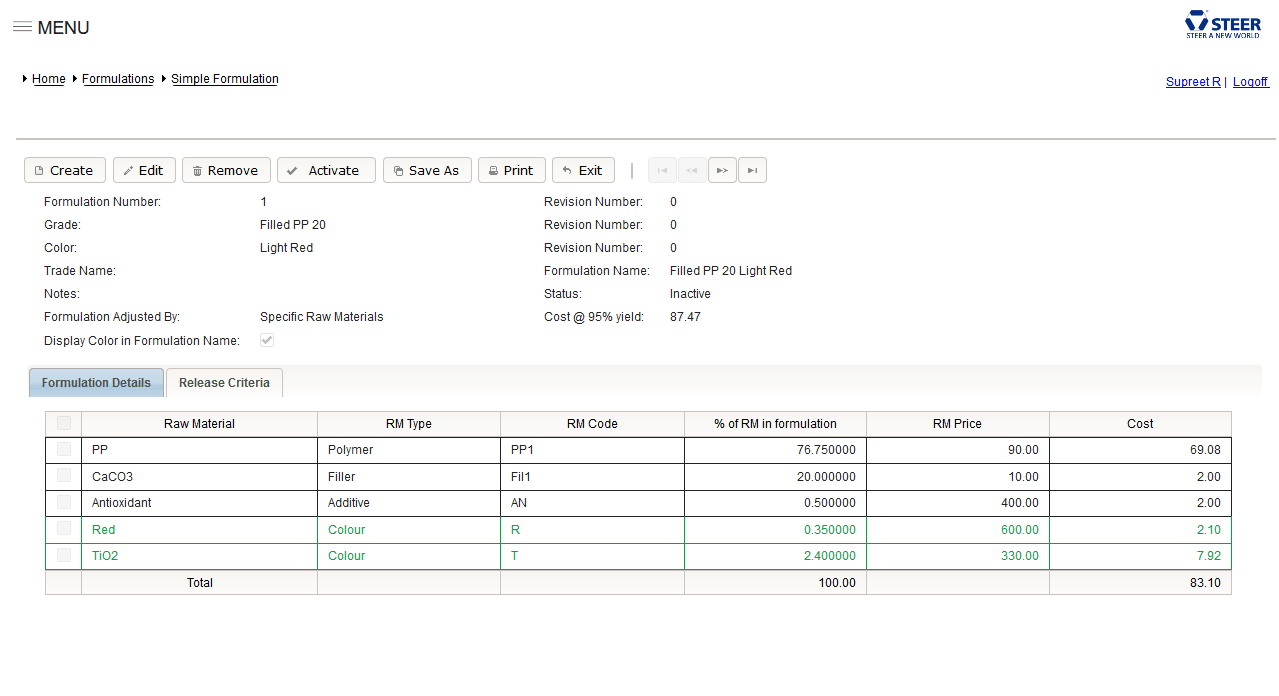Click Save As in the toolbar
The image size is (1279, 696).
point(427,171)
